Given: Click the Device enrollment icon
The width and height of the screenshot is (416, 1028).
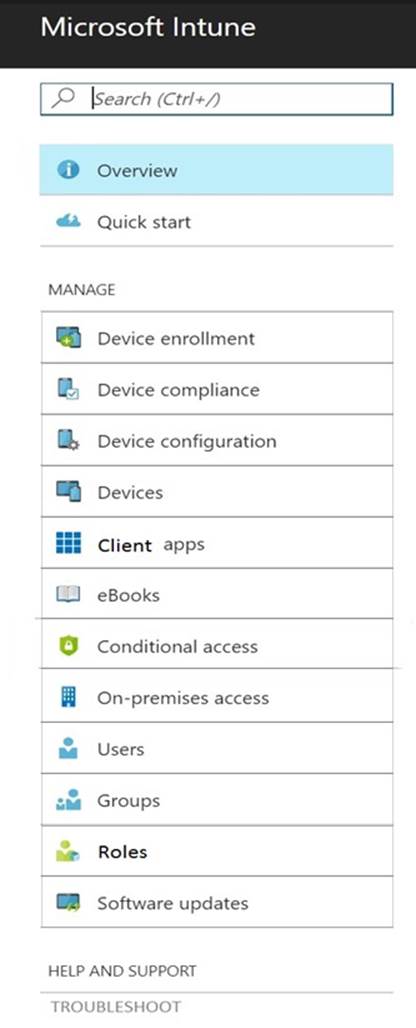Looking at the screenshot, I should click(68, 338).
